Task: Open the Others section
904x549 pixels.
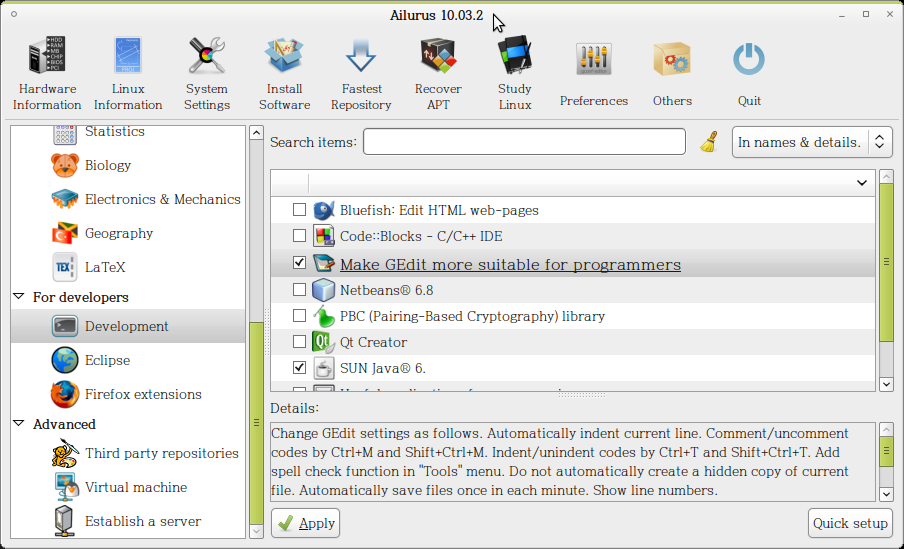Action: pos(672,73)
